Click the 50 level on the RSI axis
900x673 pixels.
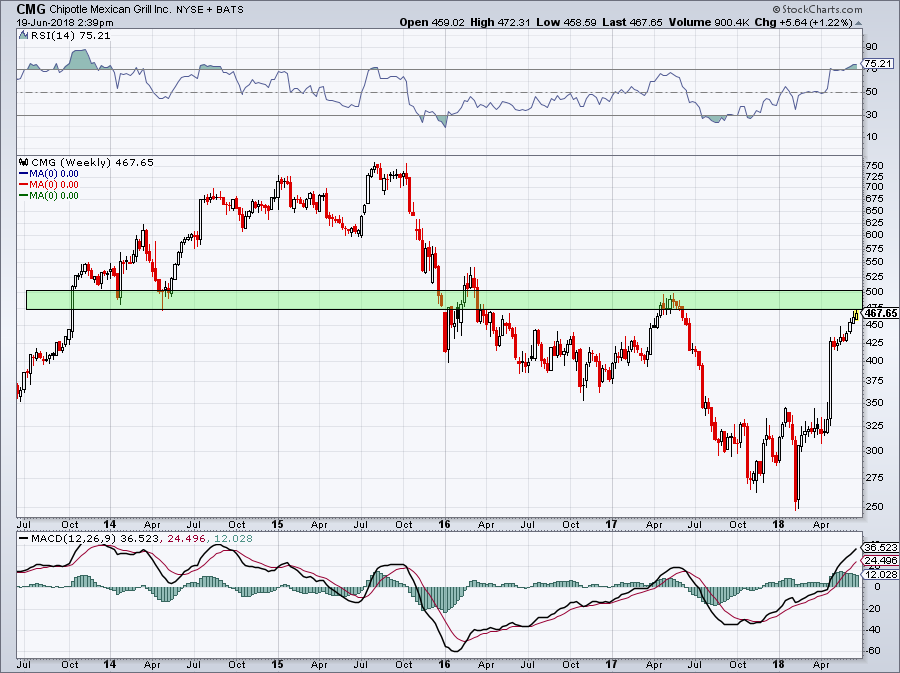[x=871, y=92]
